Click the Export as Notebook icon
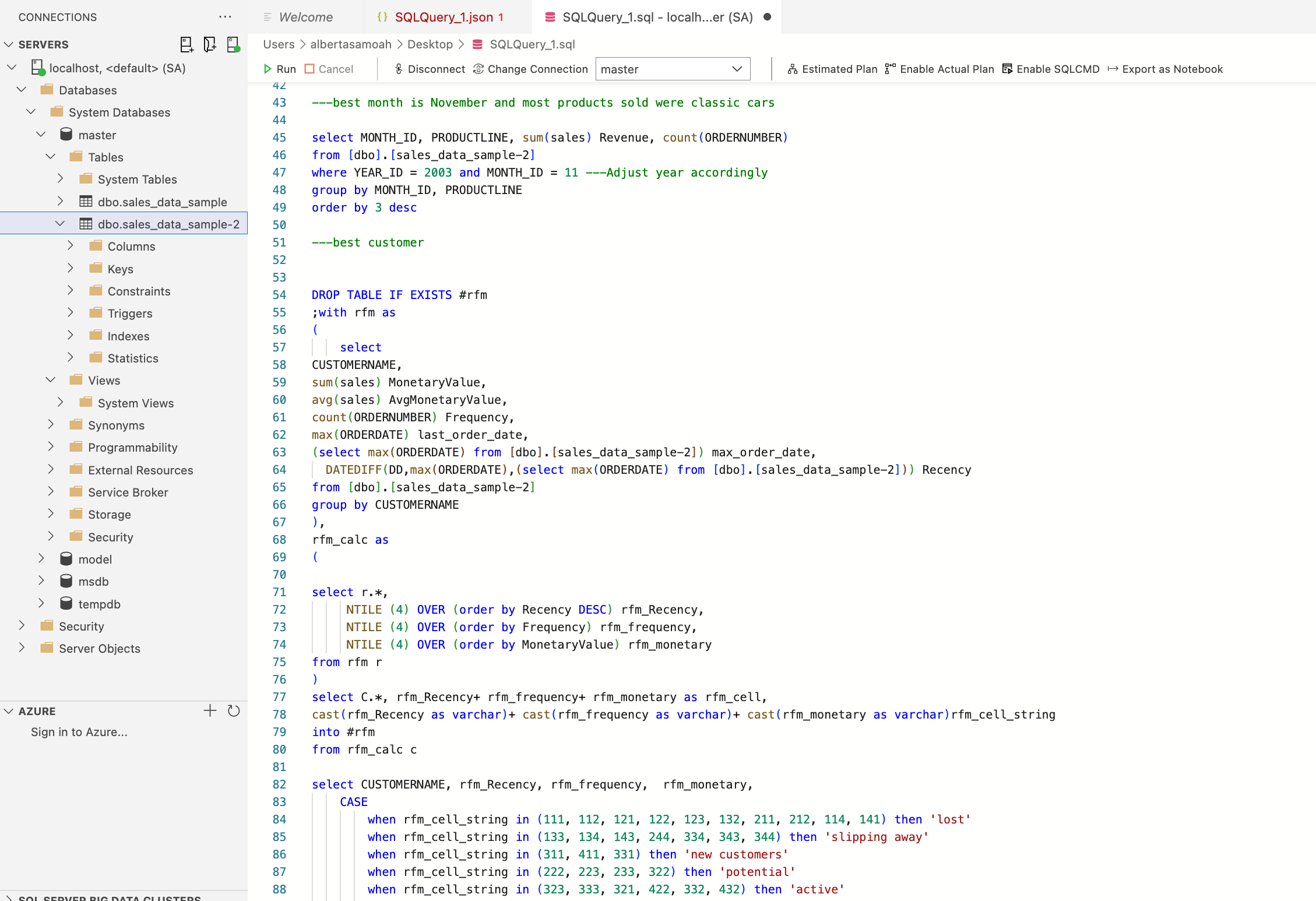The width and height of the screenshot is (1316, 901). [1113, 69]
